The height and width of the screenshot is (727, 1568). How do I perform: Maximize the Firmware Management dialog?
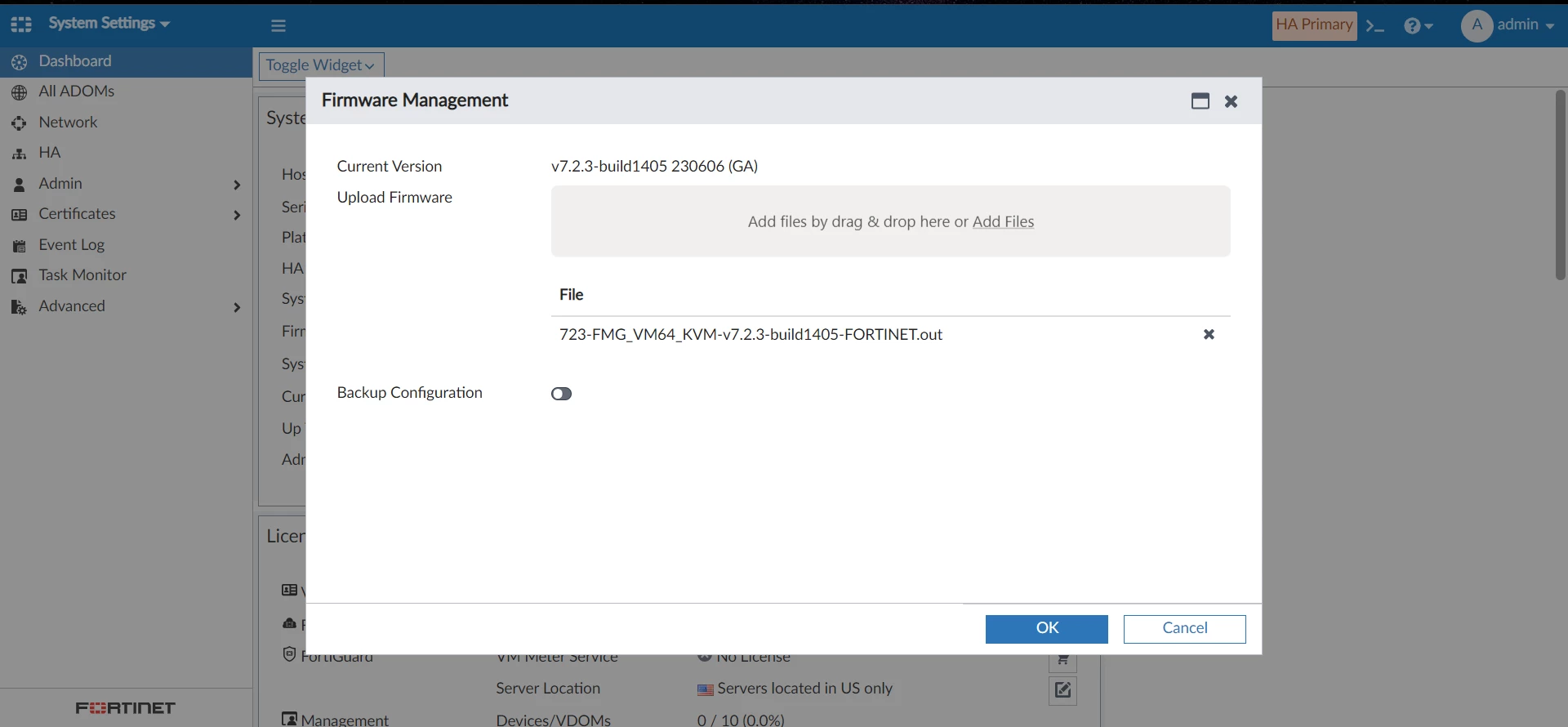[1200, 101]
